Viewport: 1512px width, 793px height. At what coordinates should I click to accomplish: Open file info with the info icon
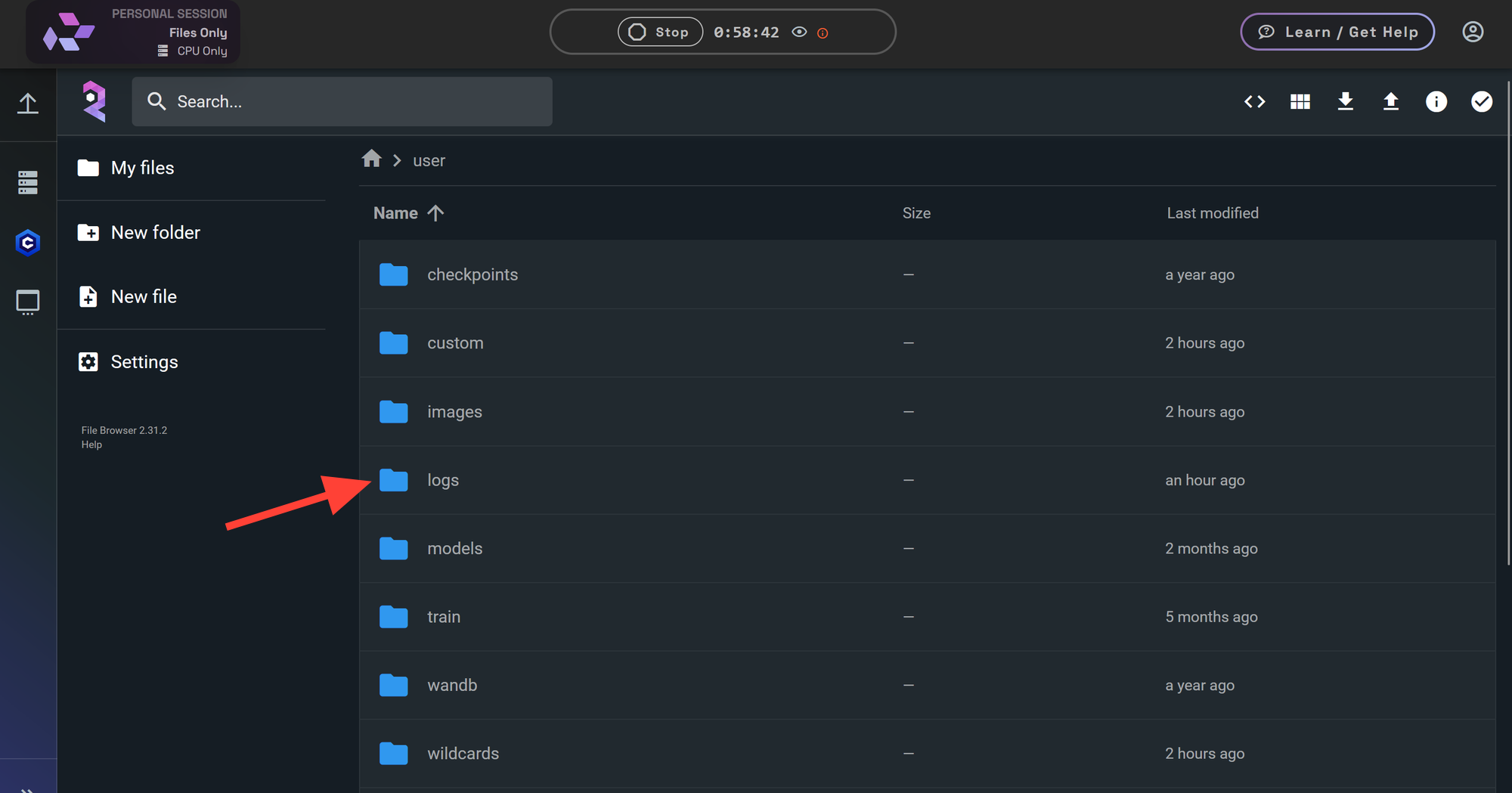point(1436,101)
